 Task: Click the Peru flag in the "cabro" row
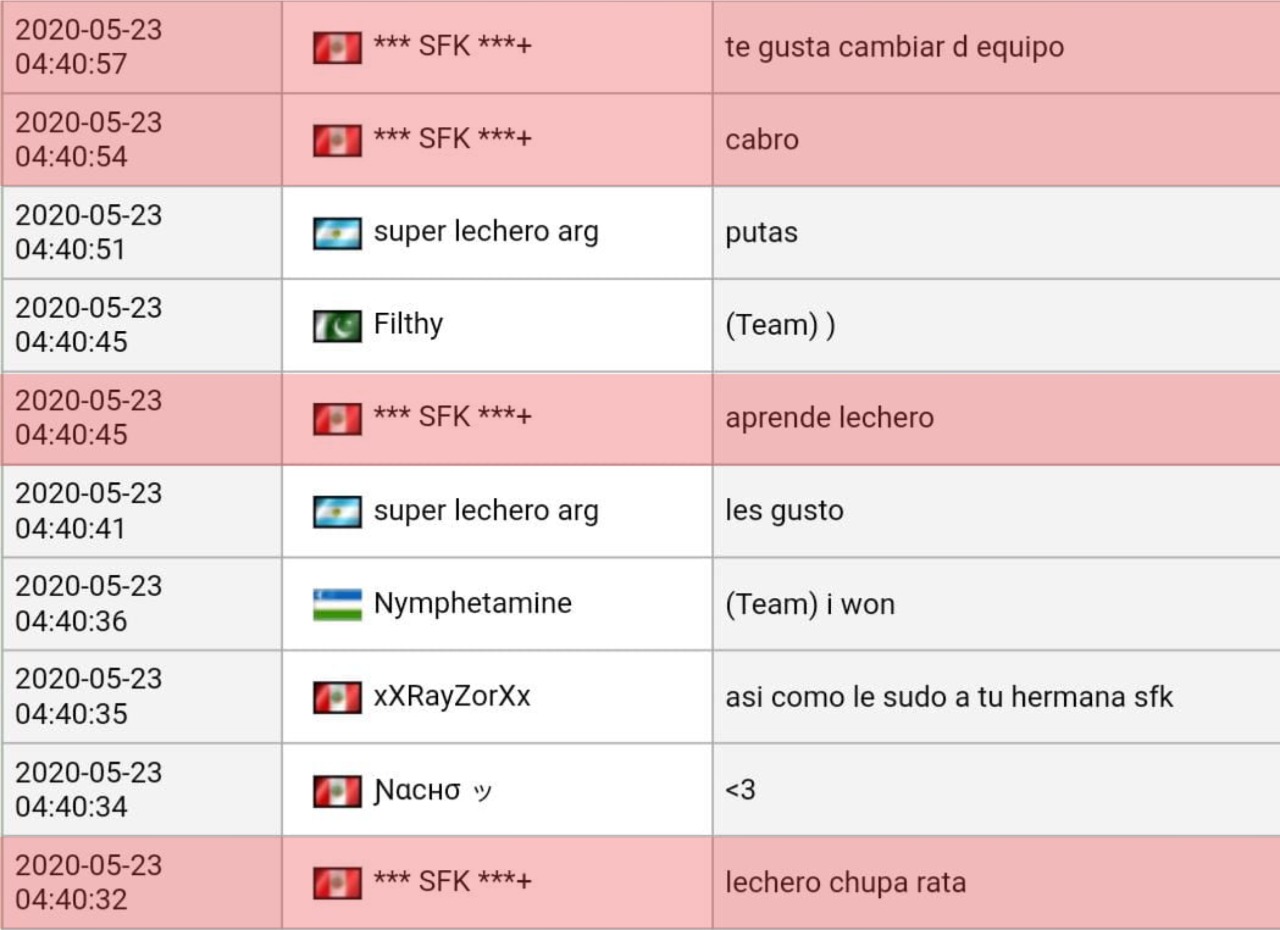coord(337,140)
